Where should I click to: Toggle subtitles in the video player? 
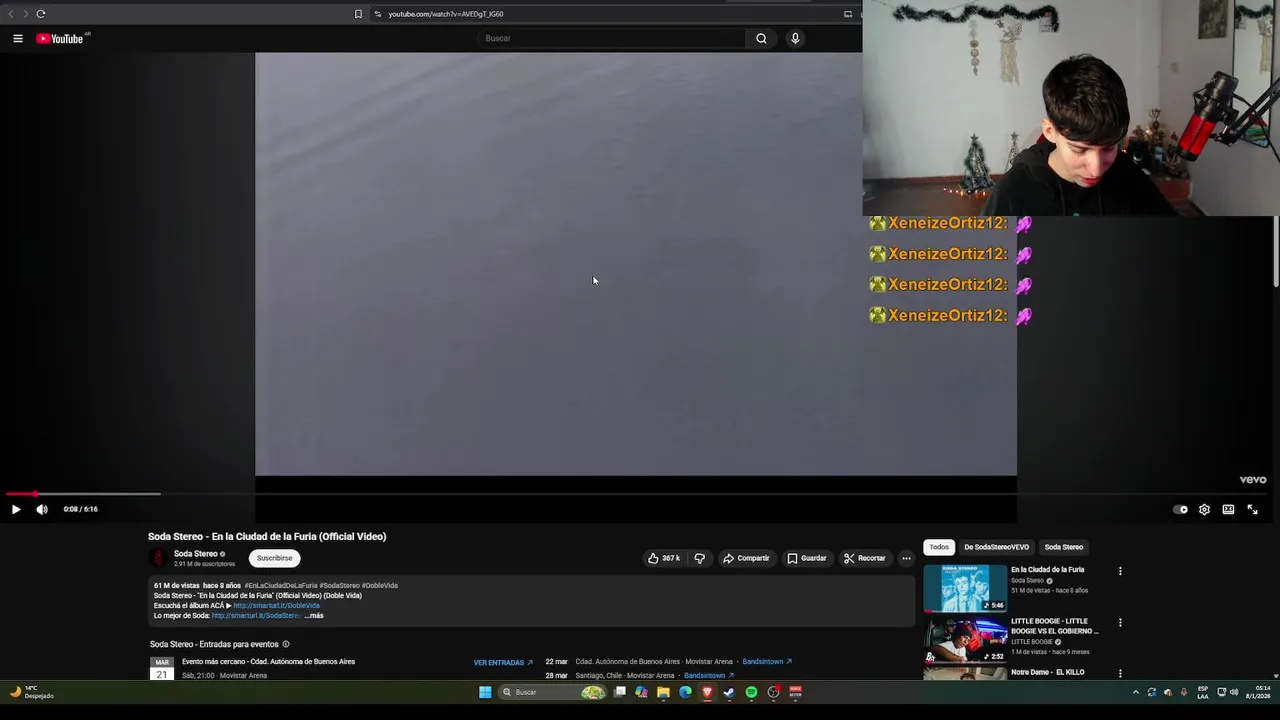pyautogui.click(x=1228, y=509)
